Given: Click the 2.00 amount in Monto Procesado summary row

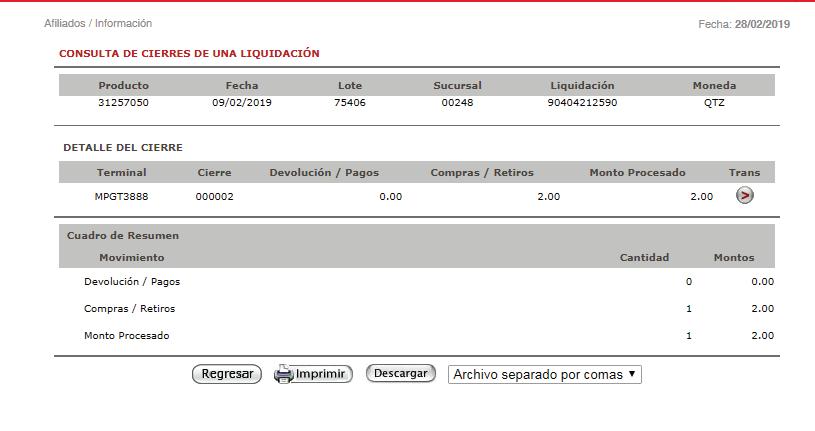Looking at the screenshot, I should click(763, 335).
